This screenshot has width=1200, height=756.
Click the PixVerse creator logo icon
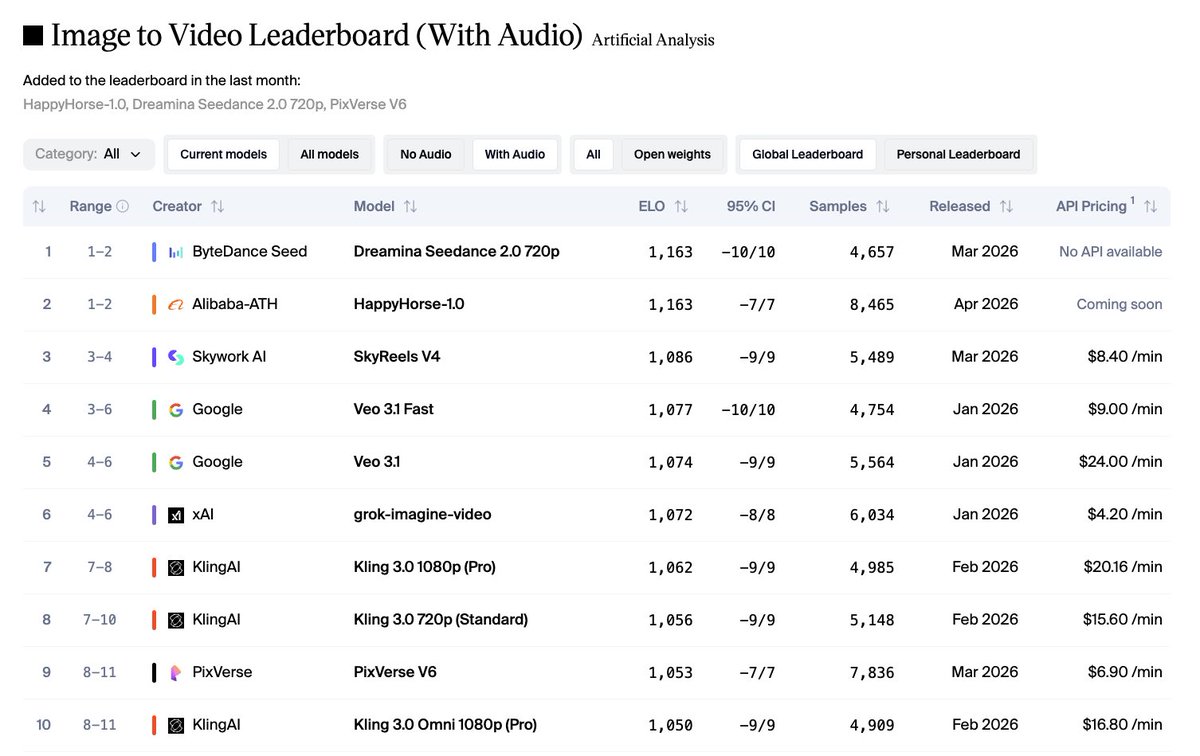click(176, 672)
